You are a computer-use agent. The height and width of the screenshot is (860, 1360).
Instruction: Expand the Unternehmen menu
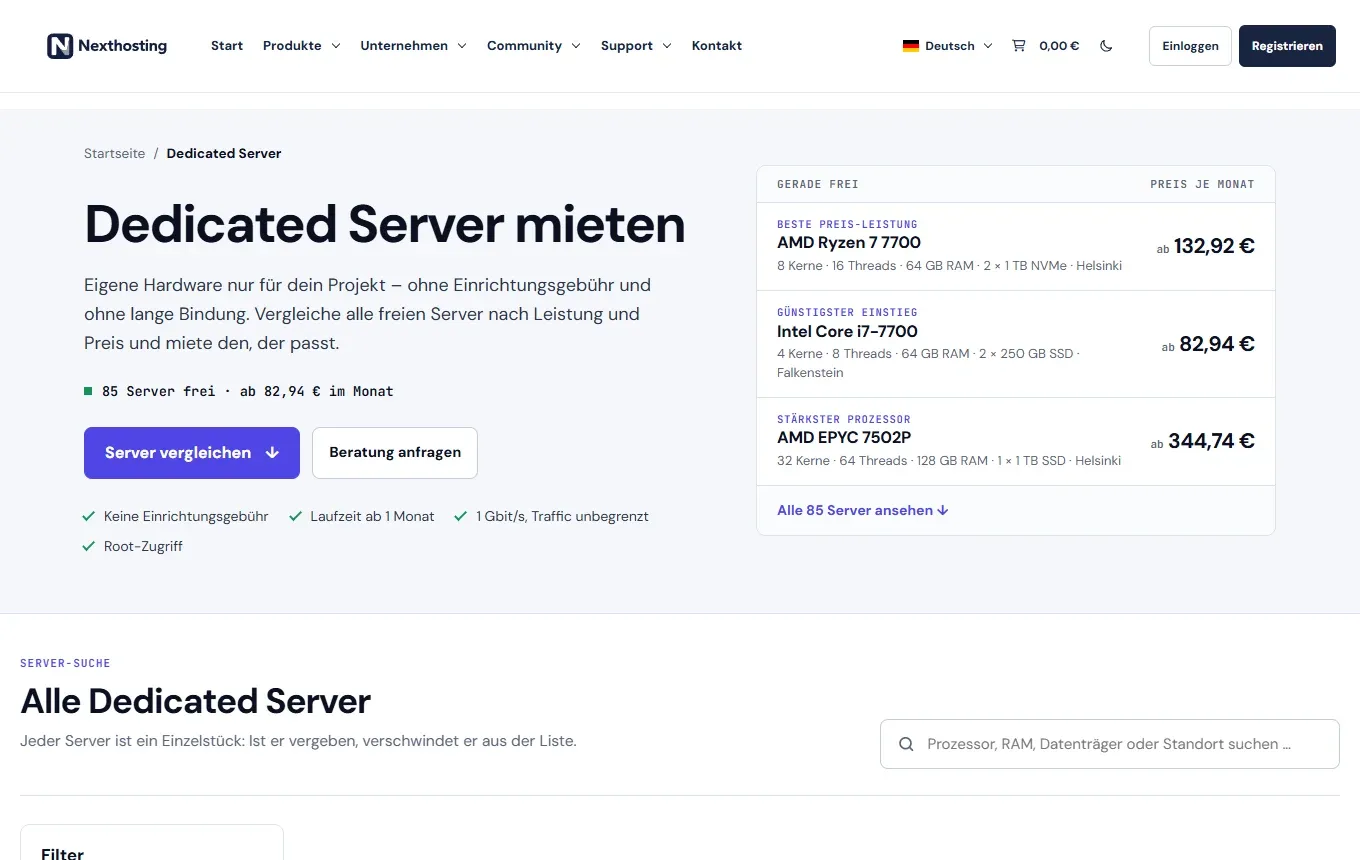[413, 46]
